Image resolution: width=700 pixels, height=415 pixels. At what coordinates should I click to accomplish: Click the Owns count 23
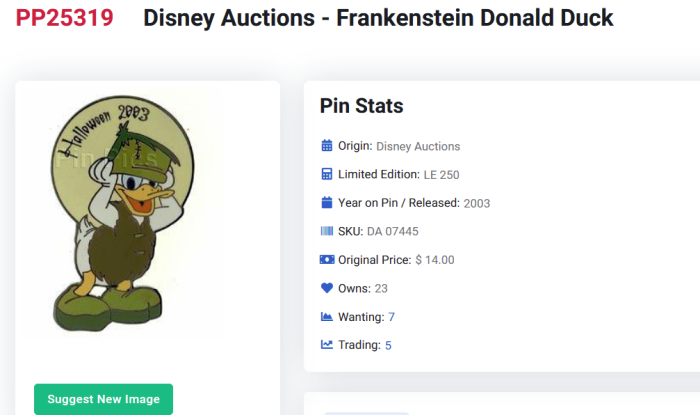pyautogui.click(x=381, y=288)
